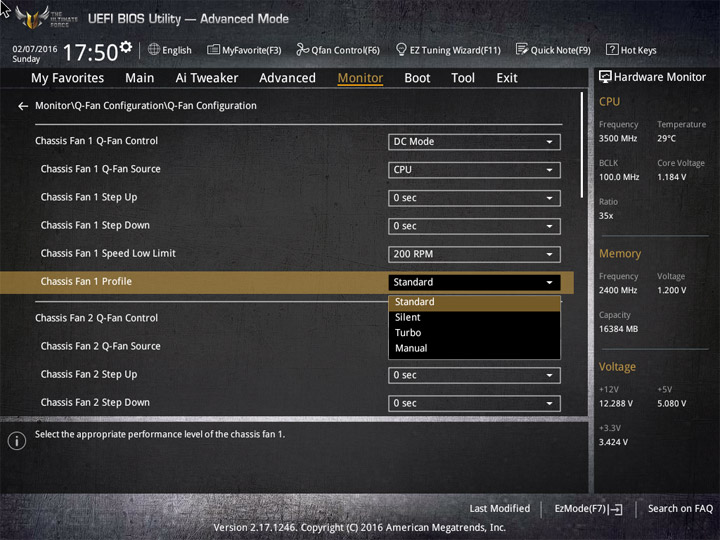Switch to Tool tab

pyautogui.click(x=463, y=78)
